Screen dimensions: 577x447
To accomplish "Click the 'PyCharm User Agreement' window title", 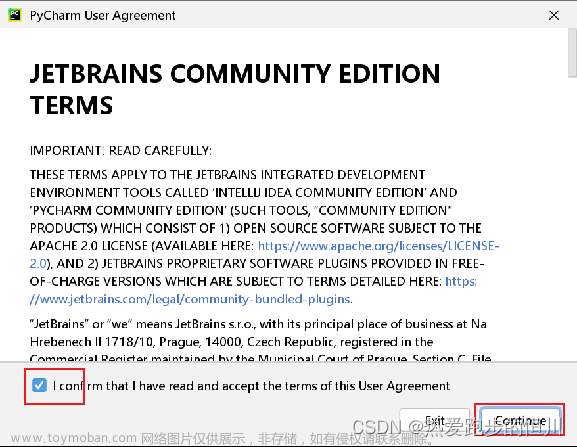I will coord(103,15).
